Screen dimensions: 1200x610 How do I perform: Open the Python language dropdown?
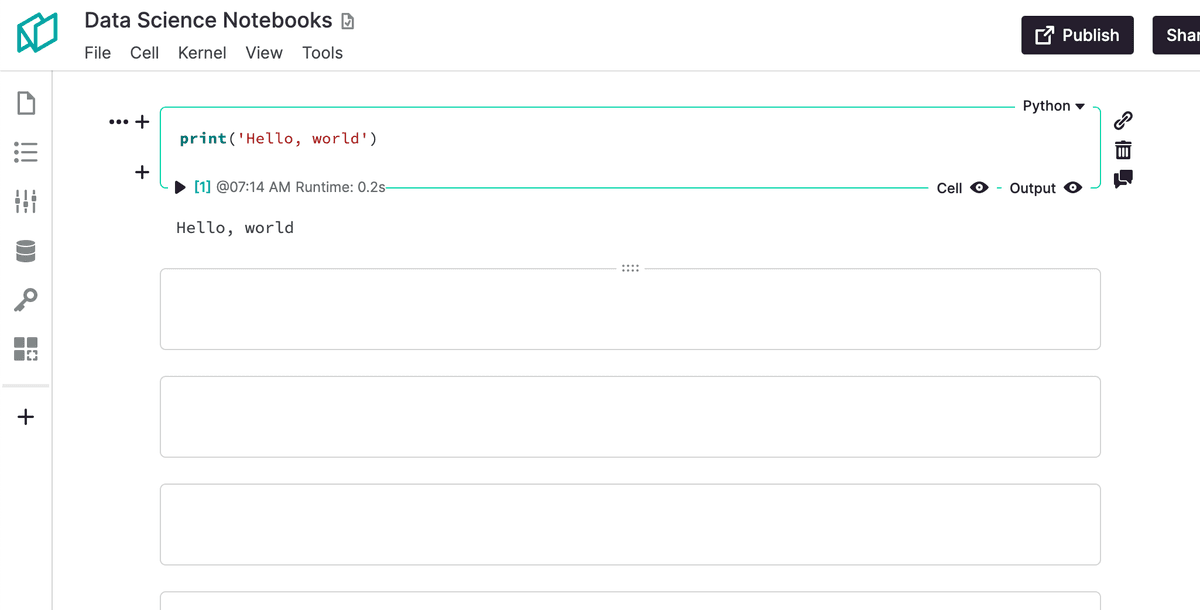(1053, 105)
